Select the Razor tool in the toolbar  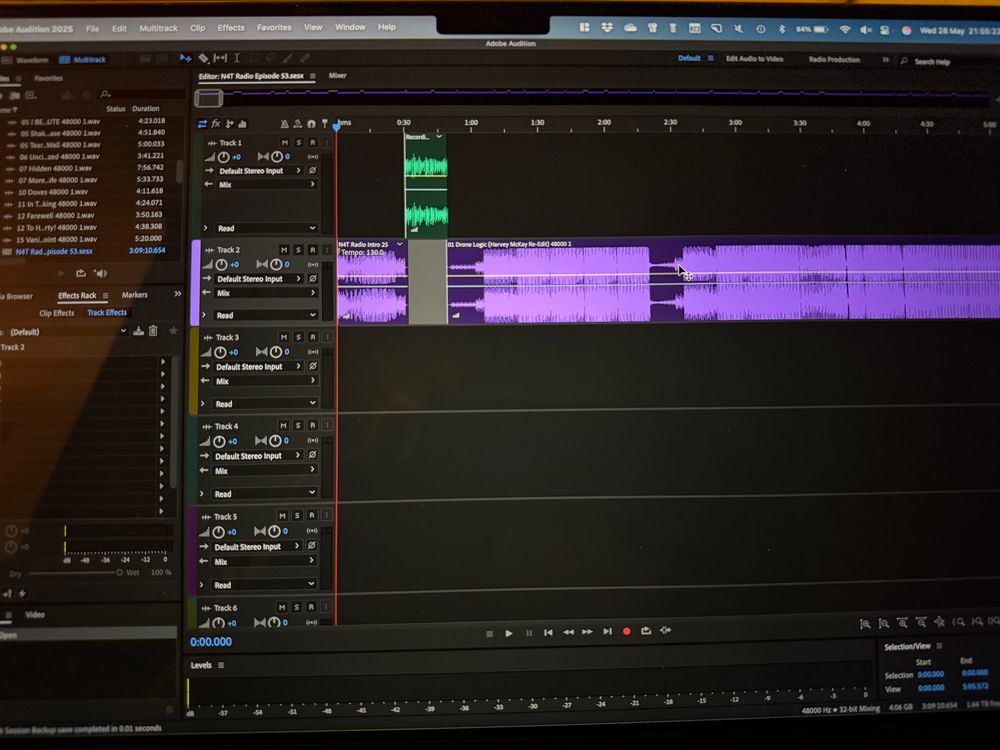click(203, 58)
